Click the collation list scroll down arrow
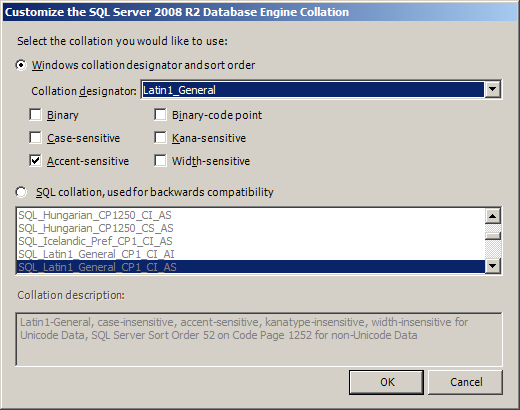 493,266
